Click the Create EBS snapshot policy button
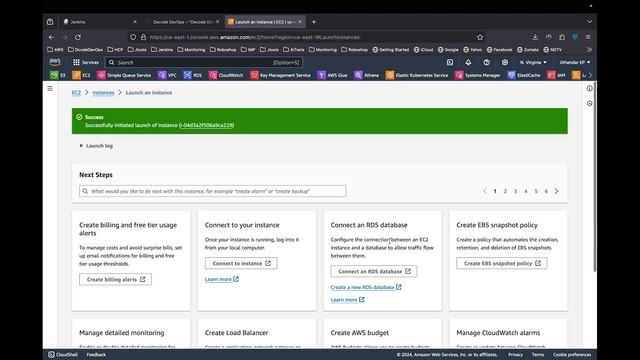 pos(502,263)
